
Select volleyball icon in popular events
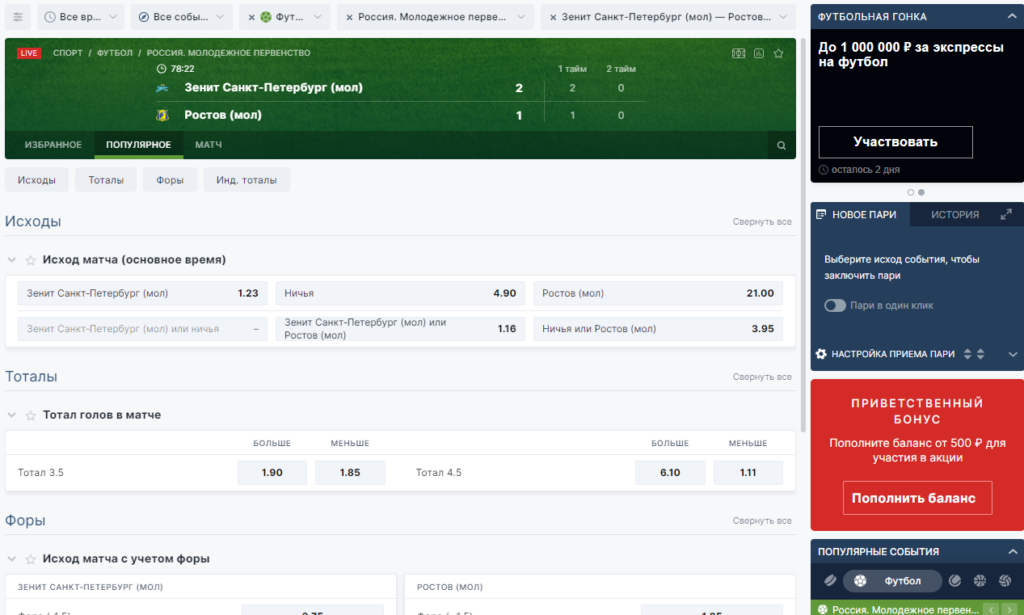pos(1005,580)
